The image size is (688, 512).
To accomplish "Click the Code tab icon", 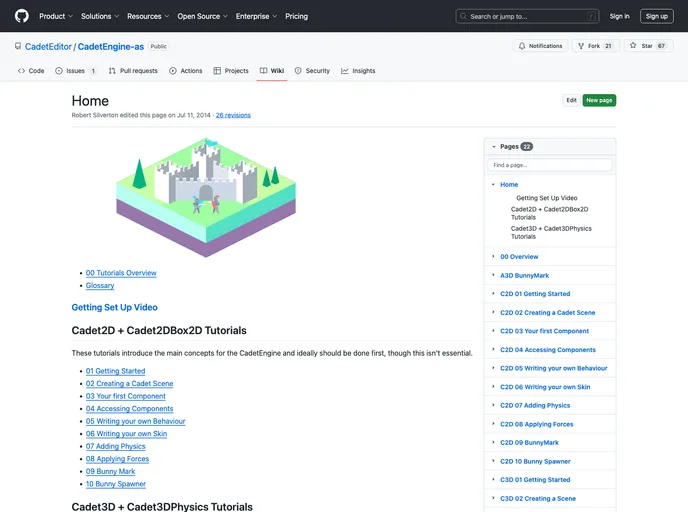I will pos(21,71).
